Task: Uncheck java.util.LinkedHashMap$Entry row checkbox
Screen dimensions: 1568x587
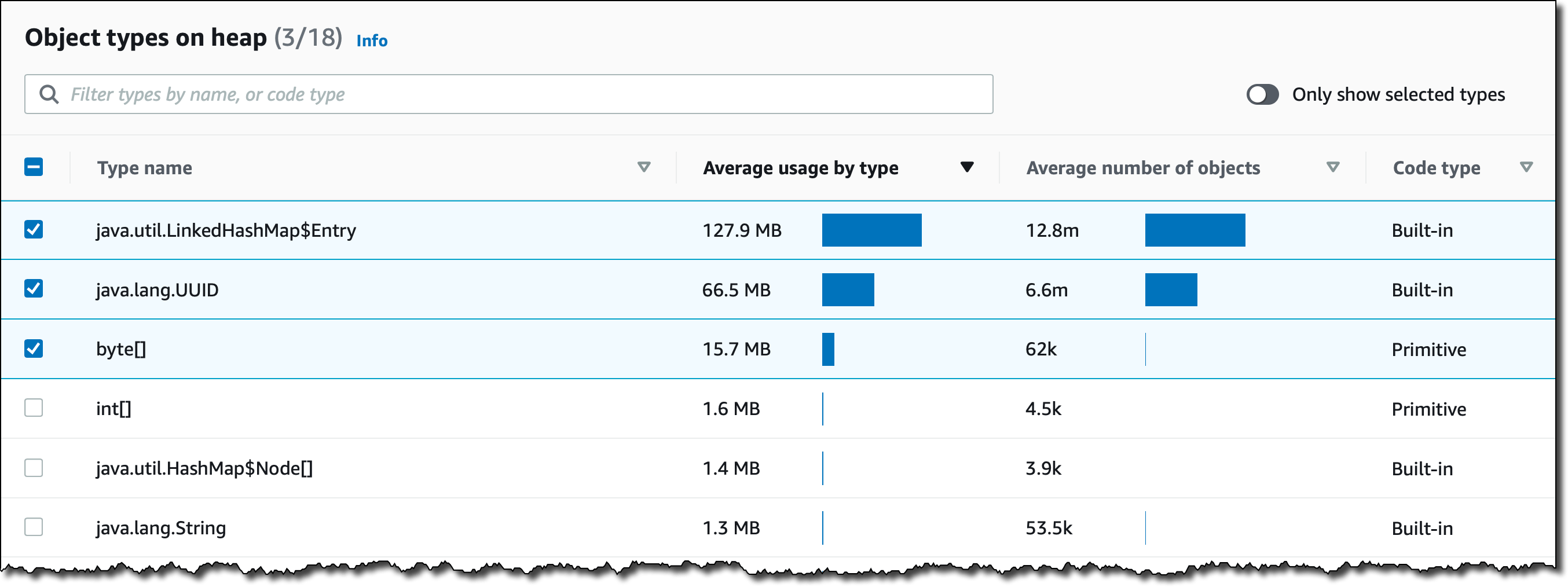Action: [34, 229]
